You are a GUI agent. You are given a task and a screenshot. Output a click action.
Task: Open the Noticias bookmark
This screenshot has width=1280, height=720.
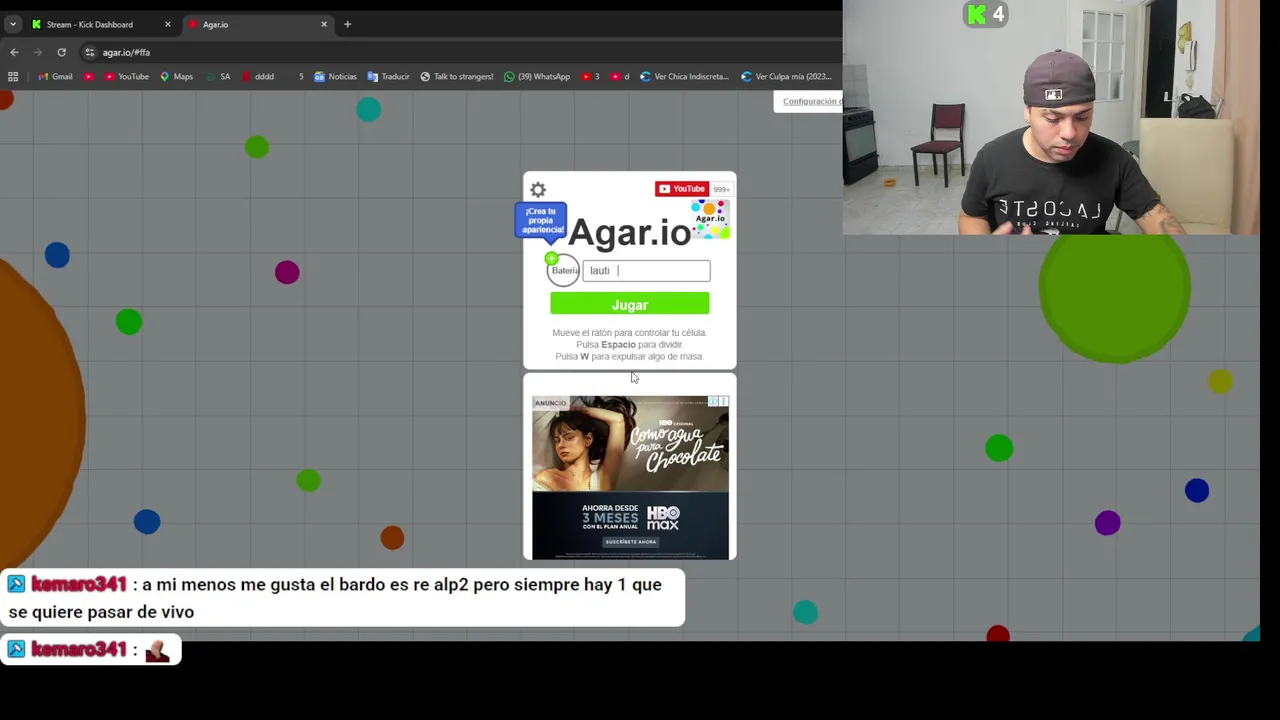335,76
